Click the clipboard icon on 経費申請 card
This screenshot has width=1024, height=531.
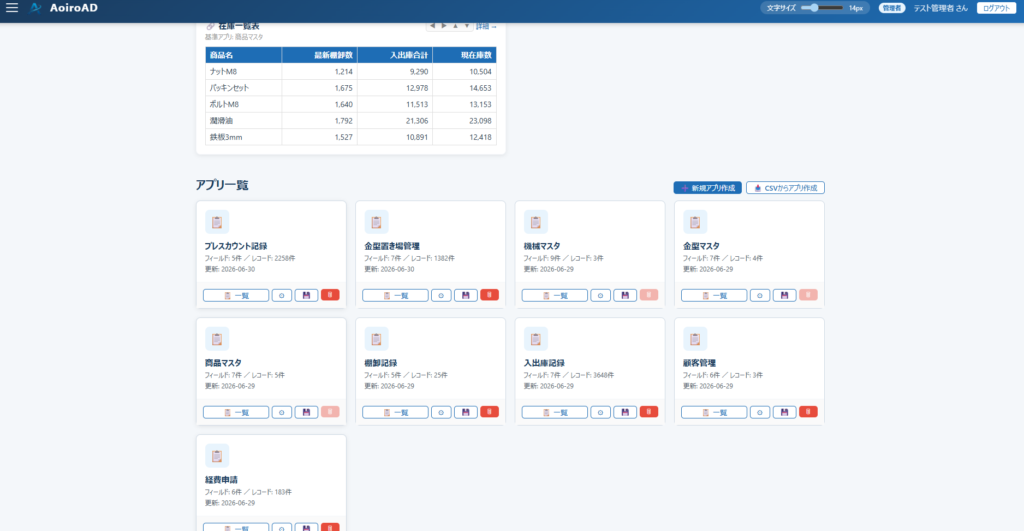pyautogui.click(x=217, y=456)
